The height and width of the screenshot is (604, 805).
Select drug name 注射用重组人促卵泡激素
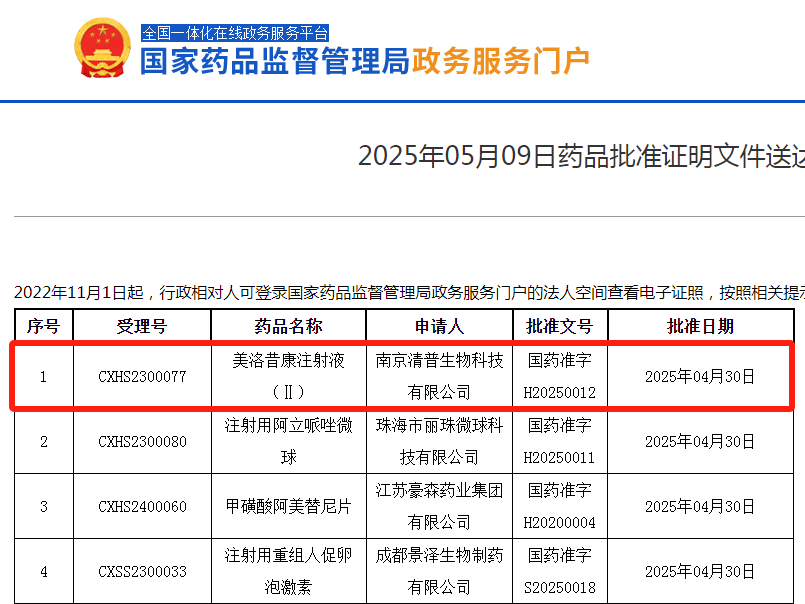[x=289, y=572]
